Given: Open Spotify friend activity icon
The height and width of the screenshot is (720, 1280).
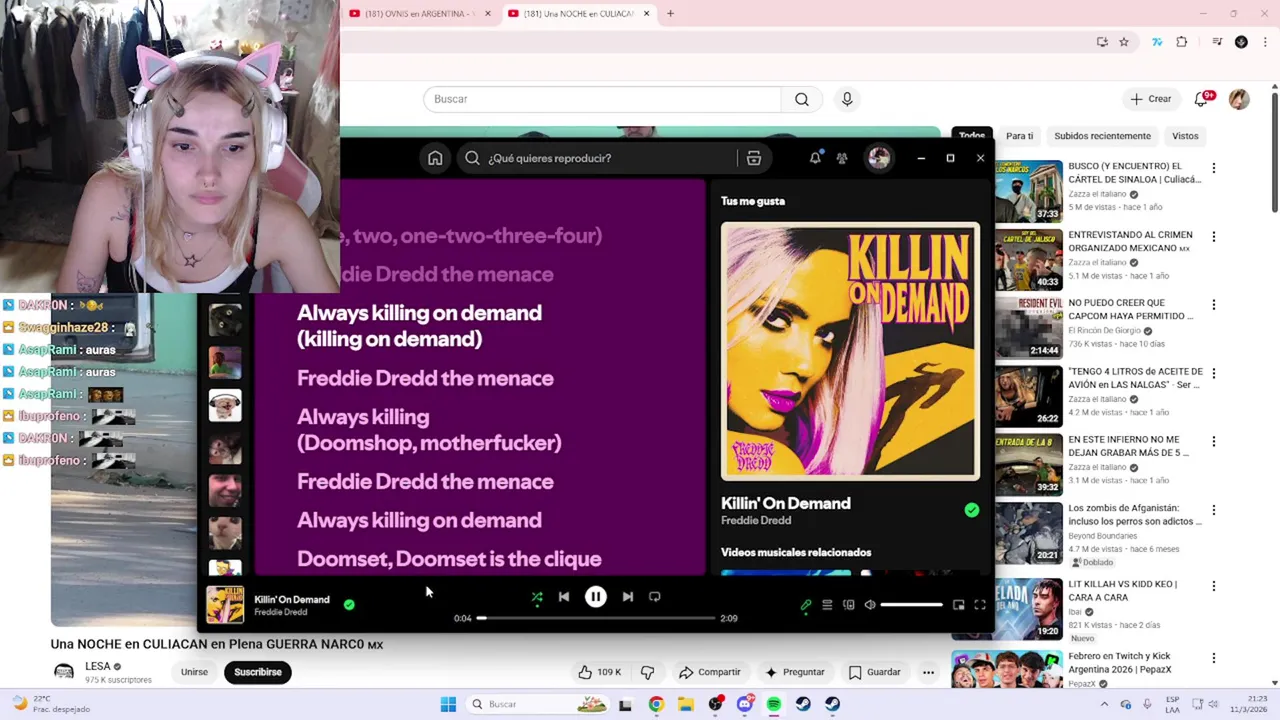Looking at the screenshot, I should [842, 158].
